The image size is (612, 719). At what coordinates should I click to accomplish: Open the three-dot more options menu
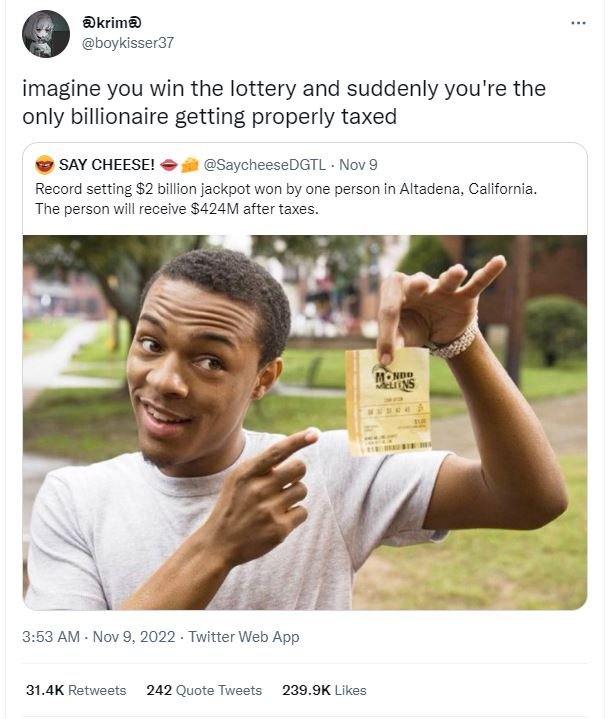[579, 22]
